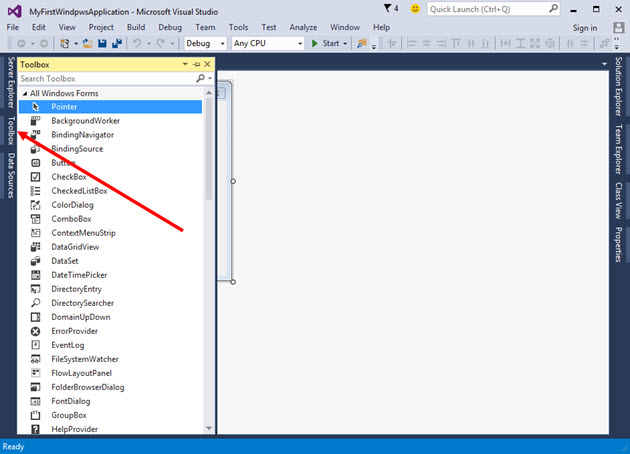The image size is (630, 454).
Task: Choose the ColorDialog control icon
Action: tap(35, 205)
